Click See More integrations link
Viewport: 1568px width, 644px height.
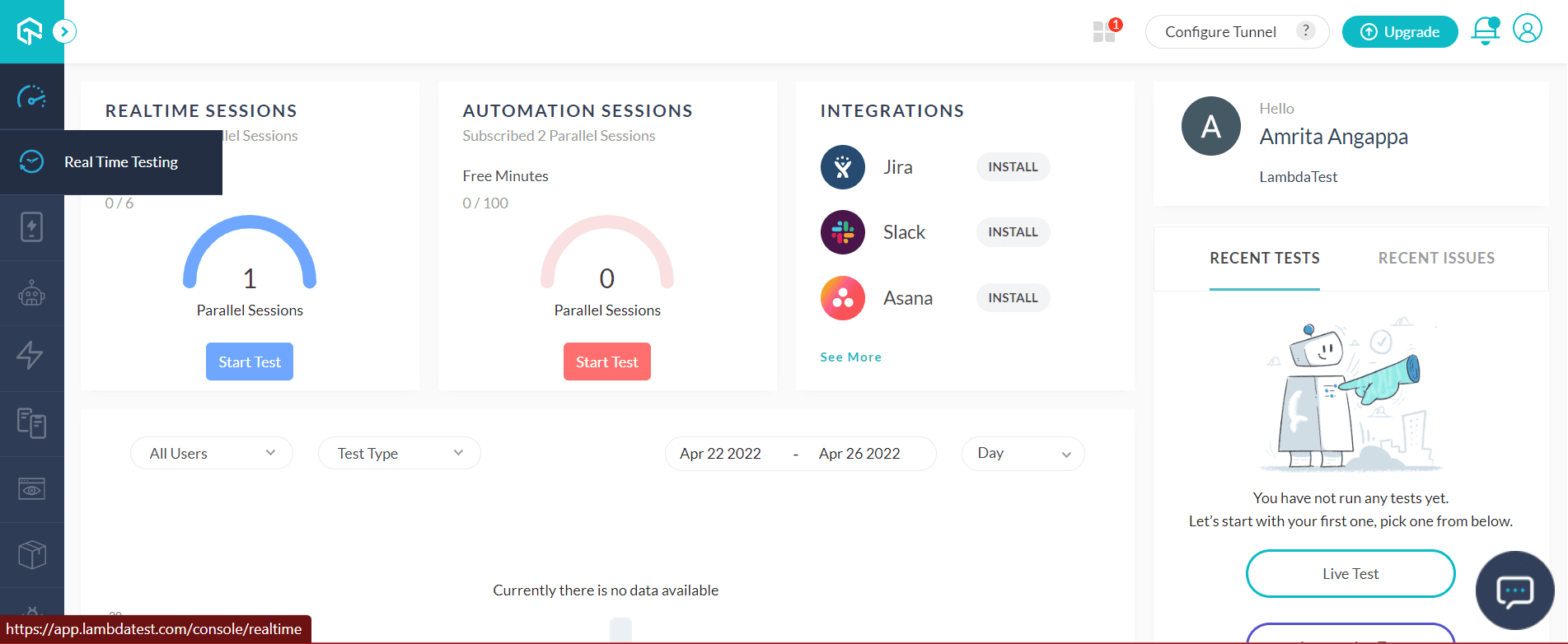point(850,357)
